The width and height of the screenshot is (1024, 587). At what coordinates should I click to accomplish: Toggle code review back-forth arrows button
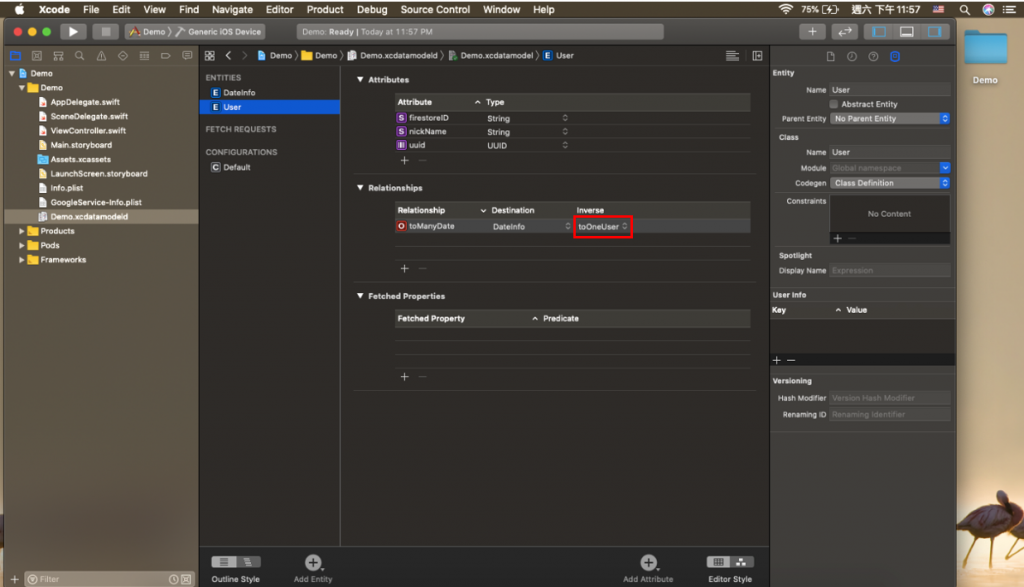[844, 31]
